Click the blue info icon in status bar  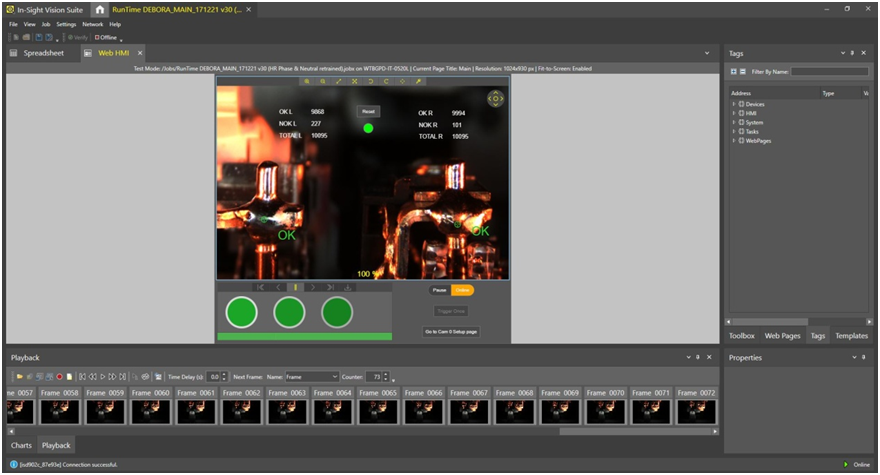point(14,464)
